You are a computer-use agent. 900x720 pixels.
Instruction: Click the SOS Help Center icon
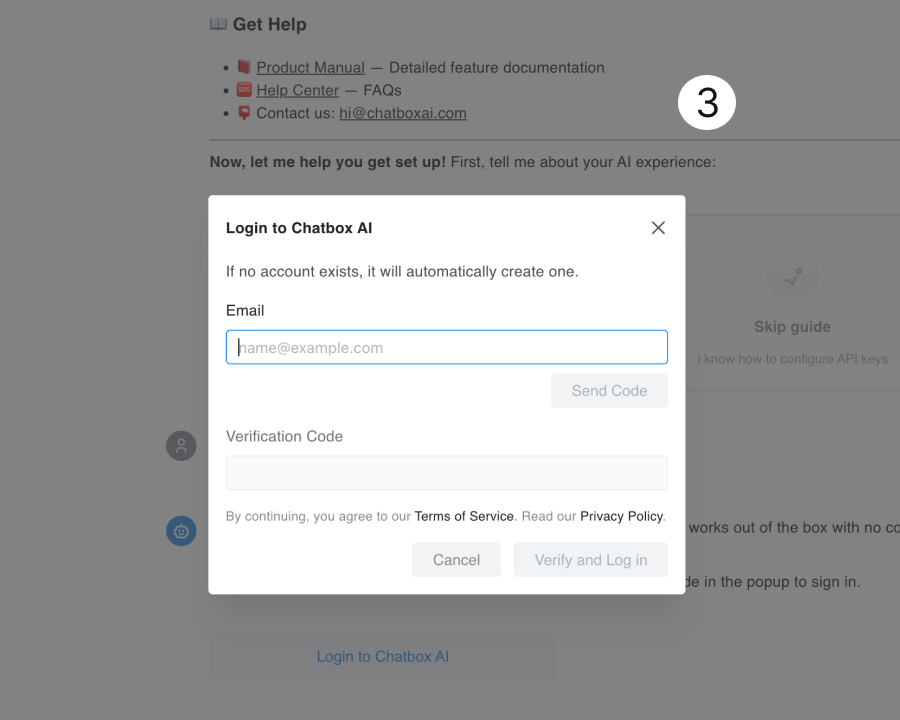point(244,90)
